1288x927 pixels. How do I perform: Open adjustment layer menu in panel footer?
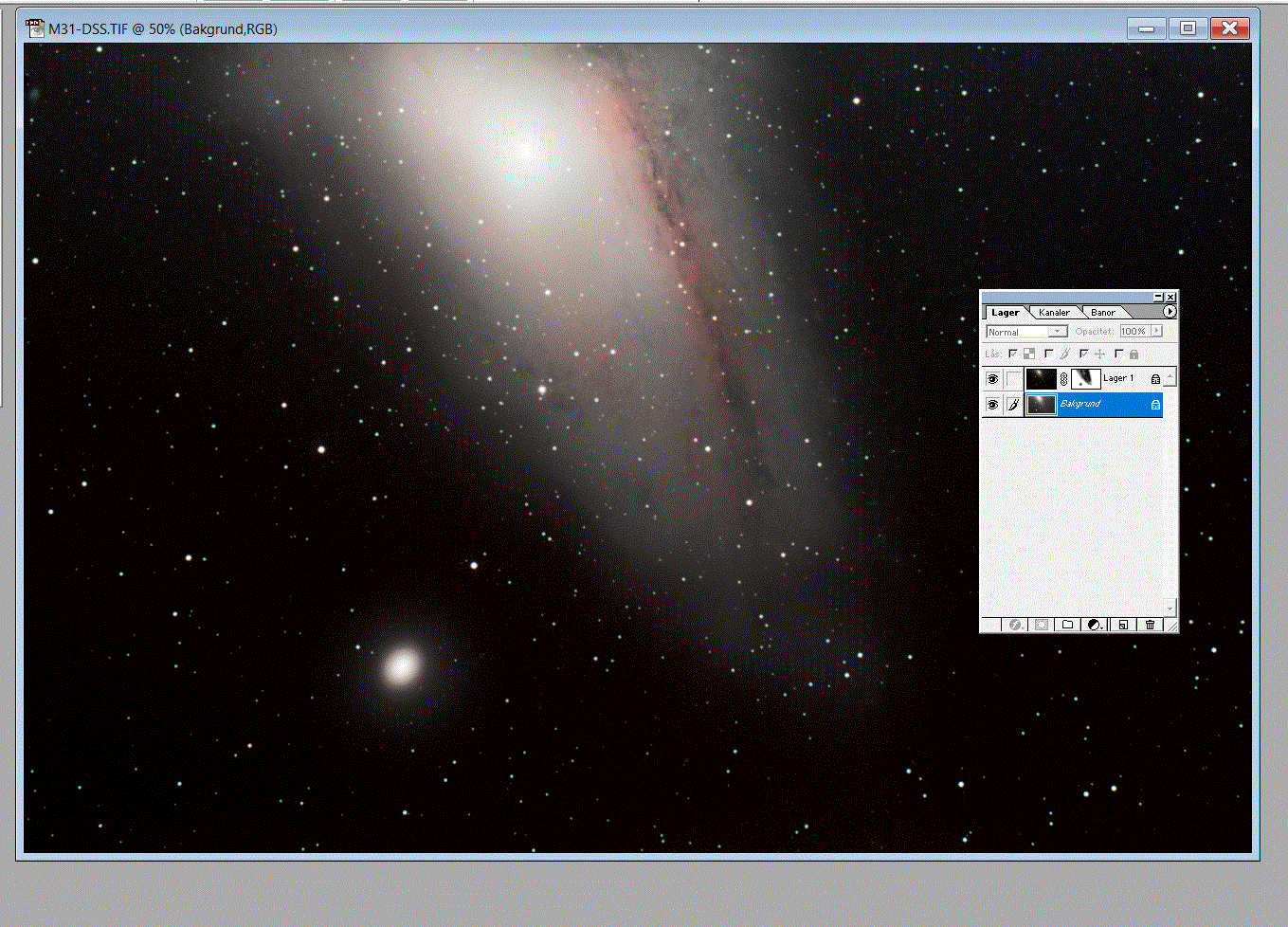pos(1096,625)
